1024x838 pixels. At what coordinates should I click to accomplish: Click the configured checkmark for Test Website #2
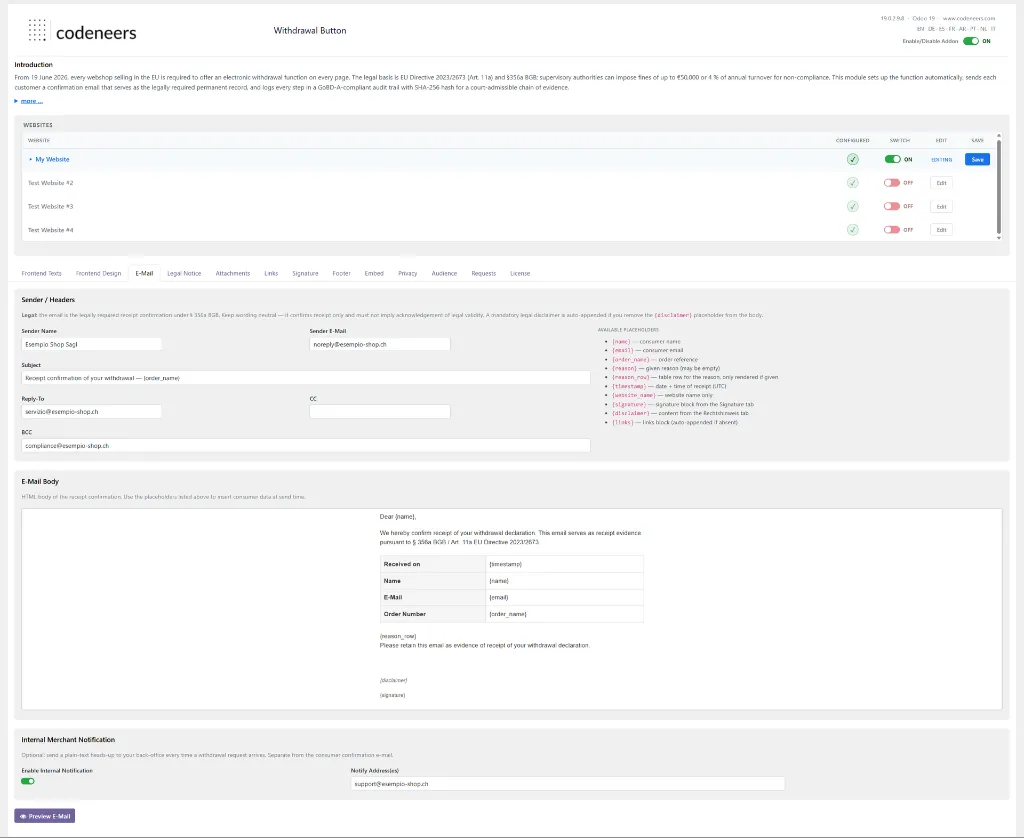[x=852, y=183]
